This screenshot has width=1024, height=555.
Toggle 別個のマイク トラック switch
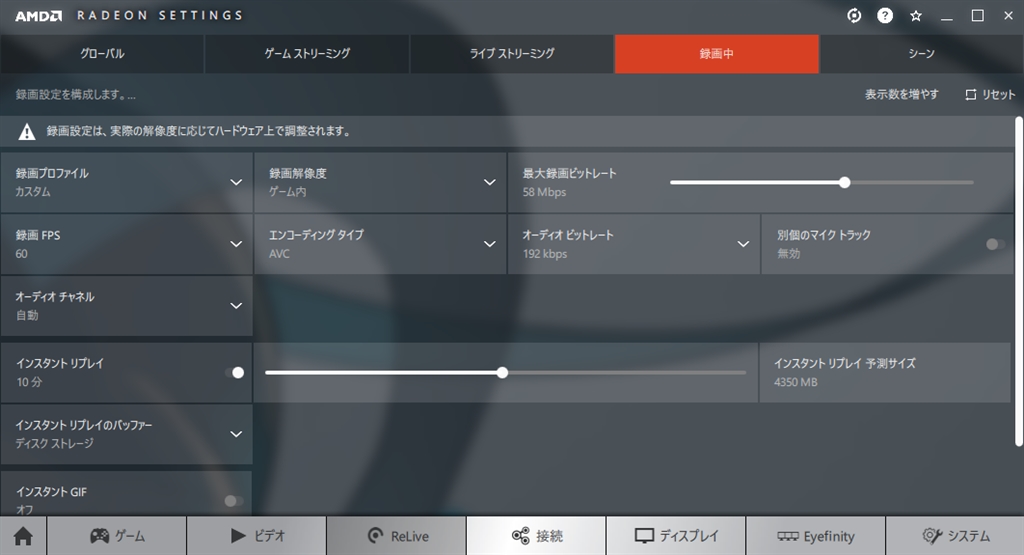(995, 244)
